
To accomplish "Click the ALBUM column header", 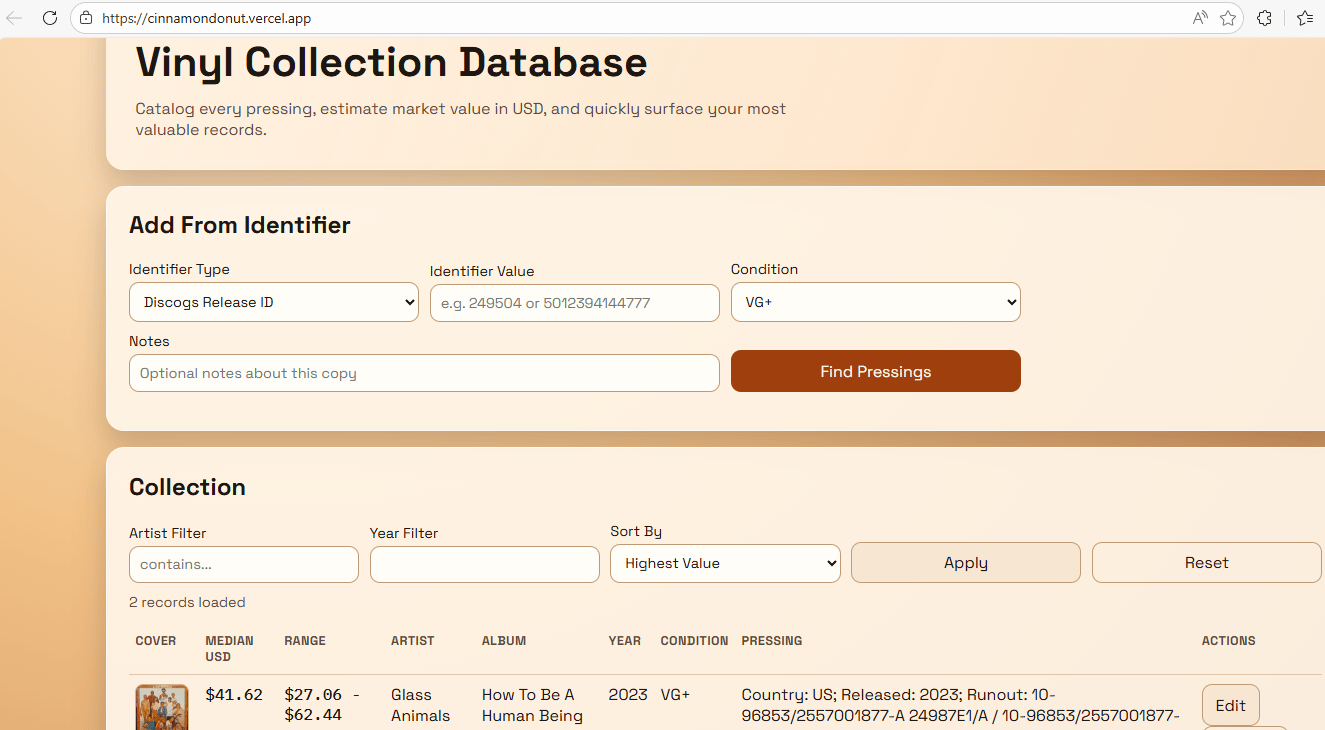I will click(x=504, y=641).
